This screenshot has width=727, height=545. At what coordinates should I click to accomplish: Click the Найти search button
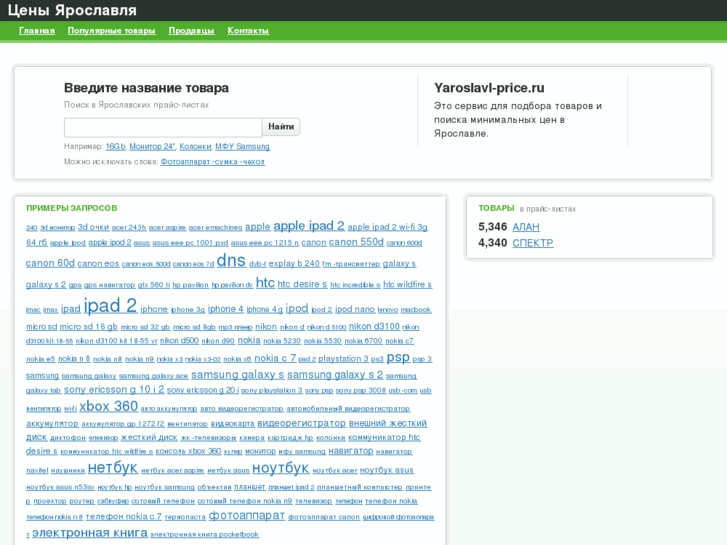[281, 127]
